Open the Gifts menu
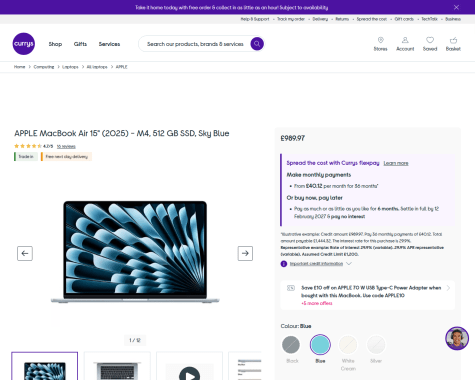The width and height of the screenshot is (475, 380). pos(80,44)
